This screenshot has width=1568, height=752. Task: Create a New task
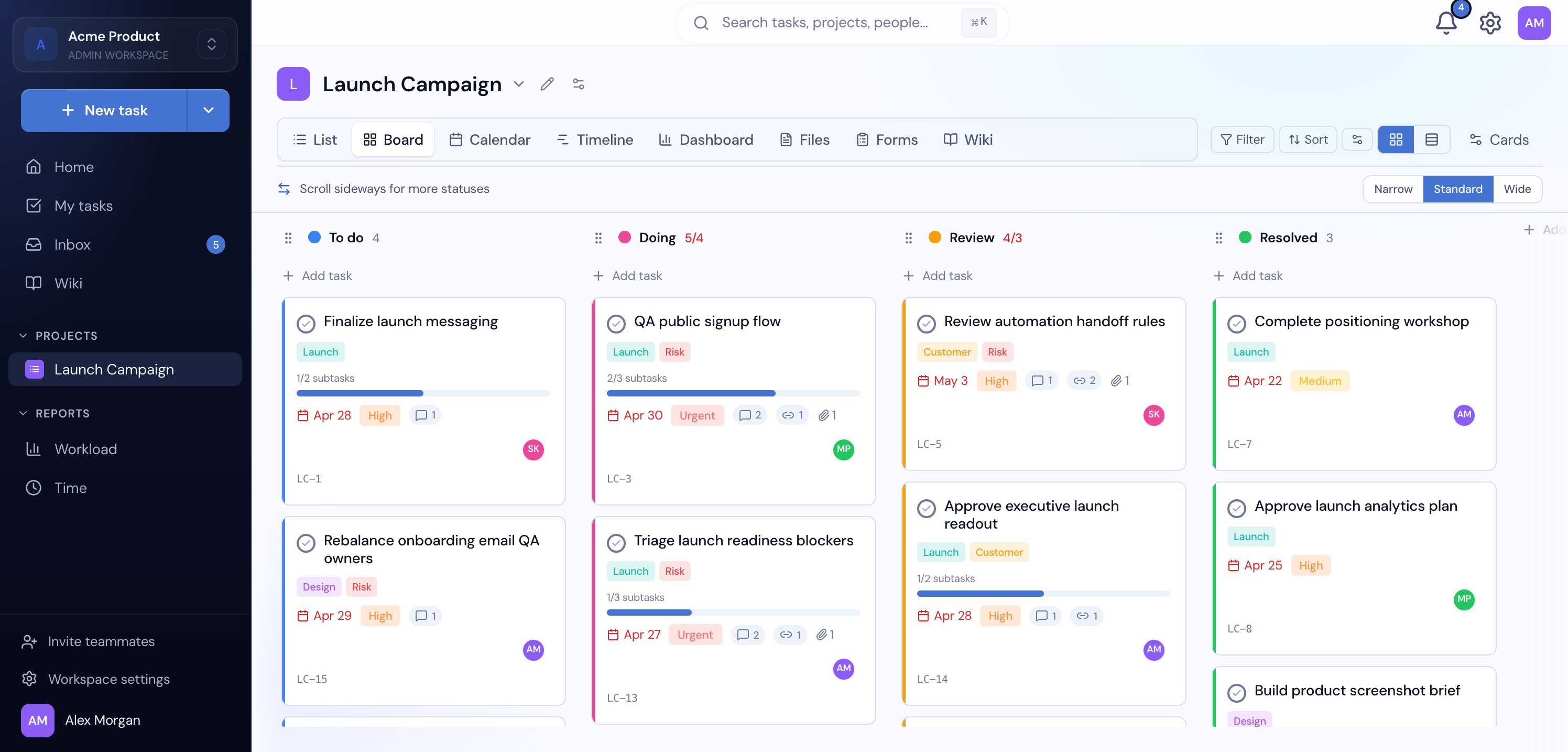(x=104, y=110)
